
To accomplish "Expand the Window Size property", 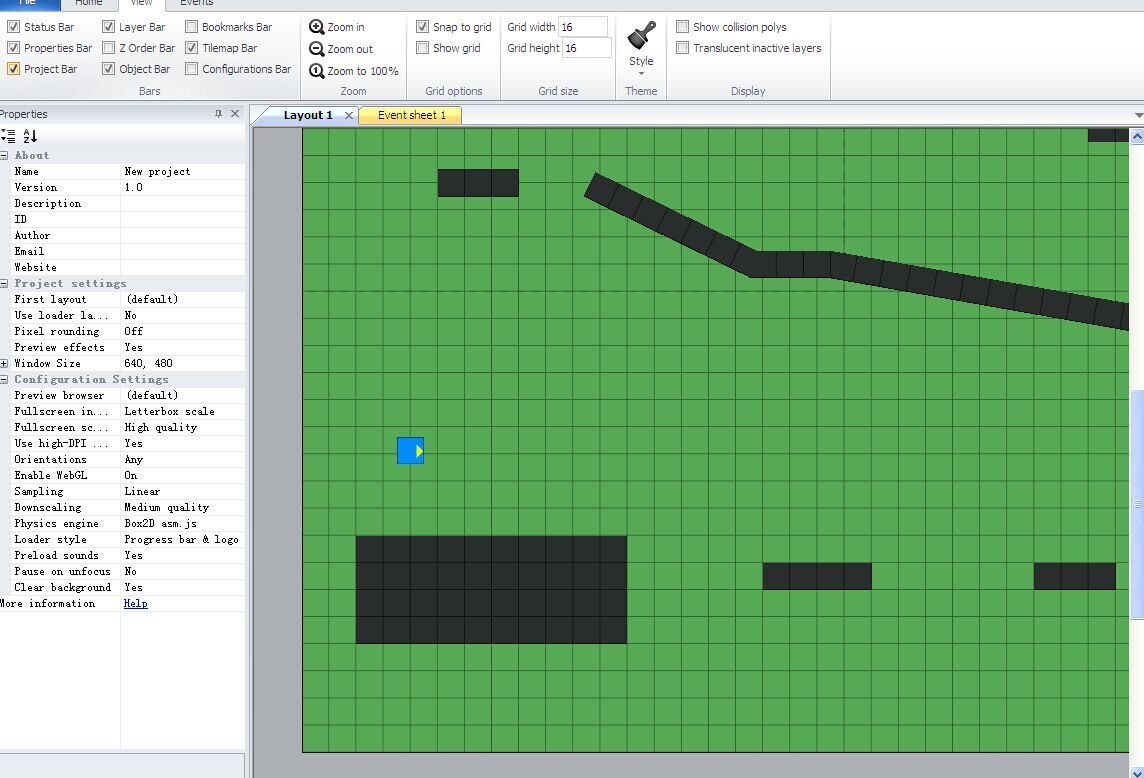I will pos(4,363).
